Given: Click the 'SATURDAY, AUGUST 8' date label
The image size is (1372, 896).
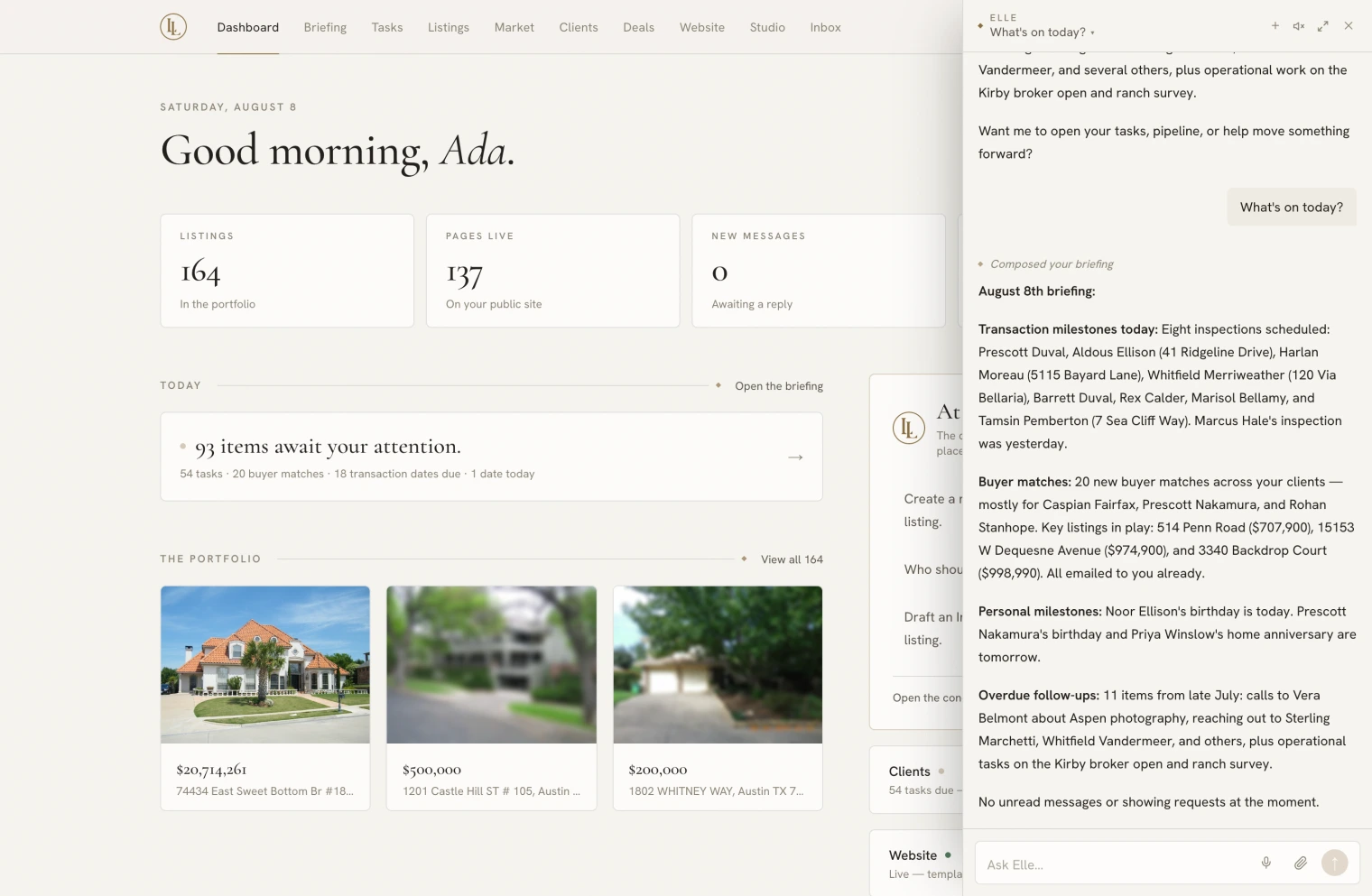Looking at the screenshot, I should click(228, 107).
